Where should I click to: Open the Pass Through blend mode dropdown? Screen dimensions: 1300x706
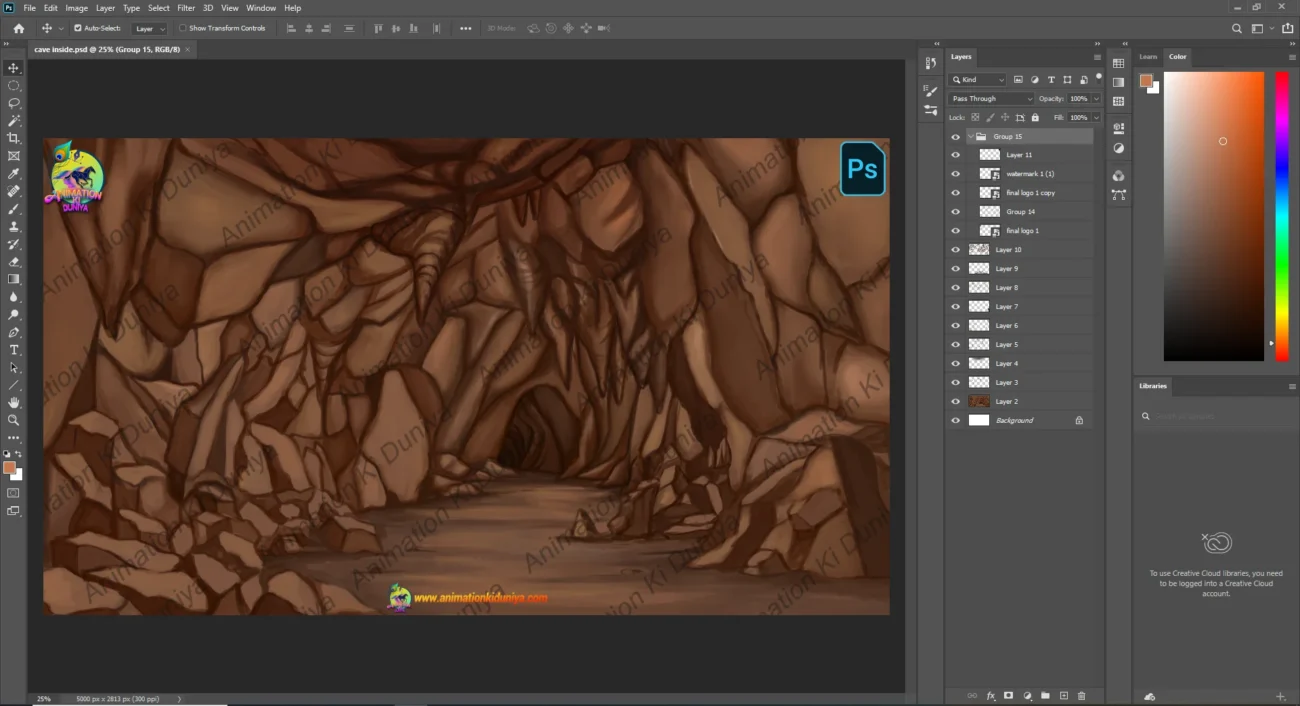tap(991, 99)
